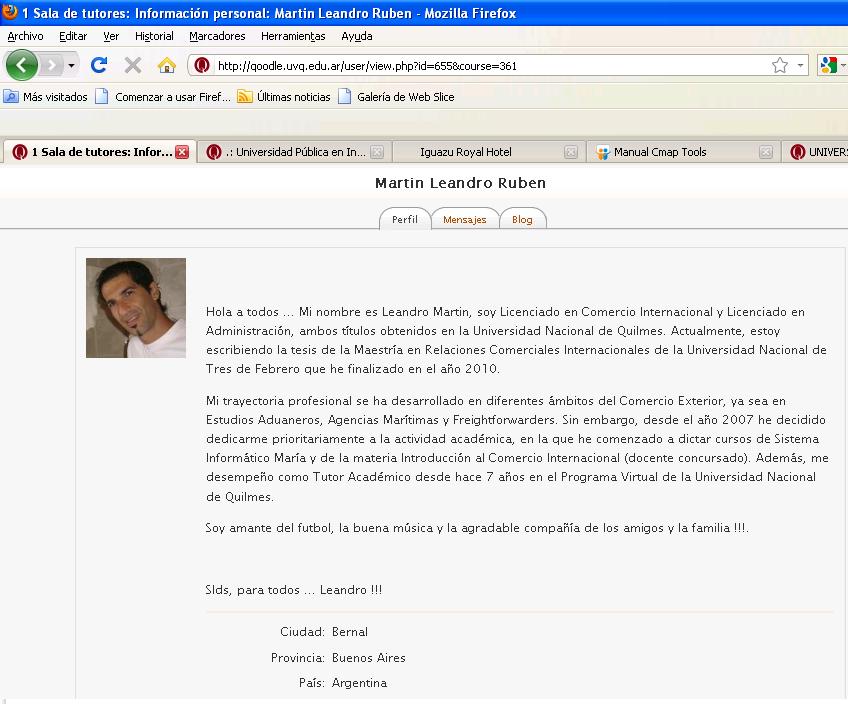Open the Marcadores menu

(217, 36)
